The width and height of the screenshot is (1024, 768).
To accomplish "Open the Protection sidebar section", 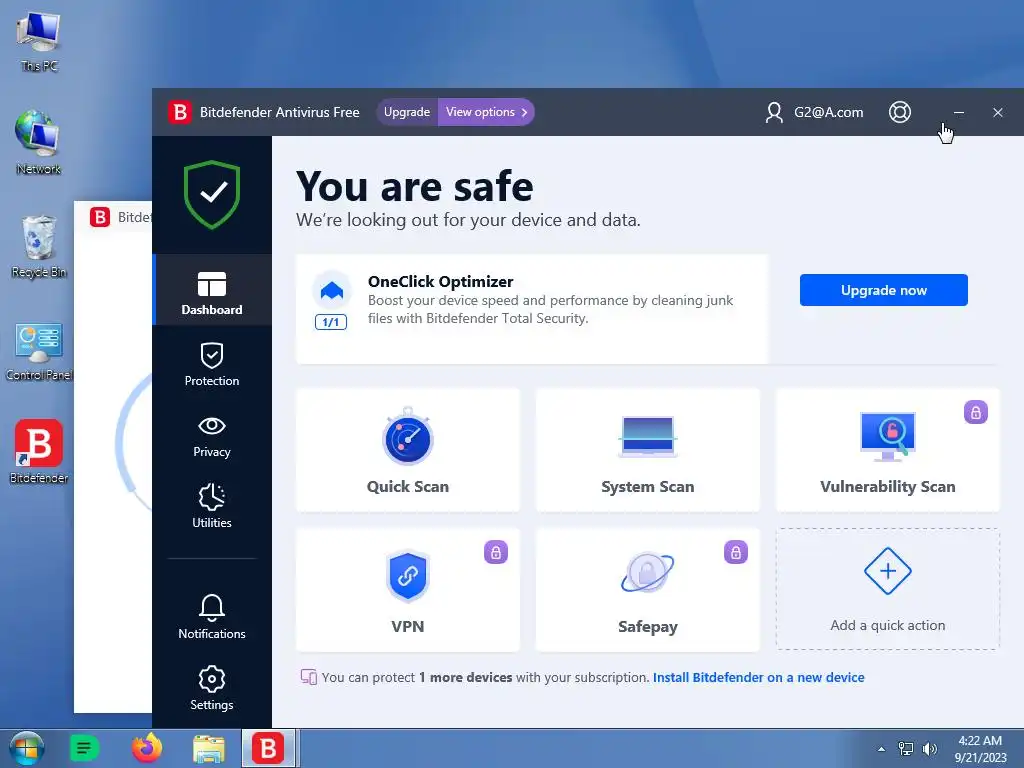I will pos(212,364).
